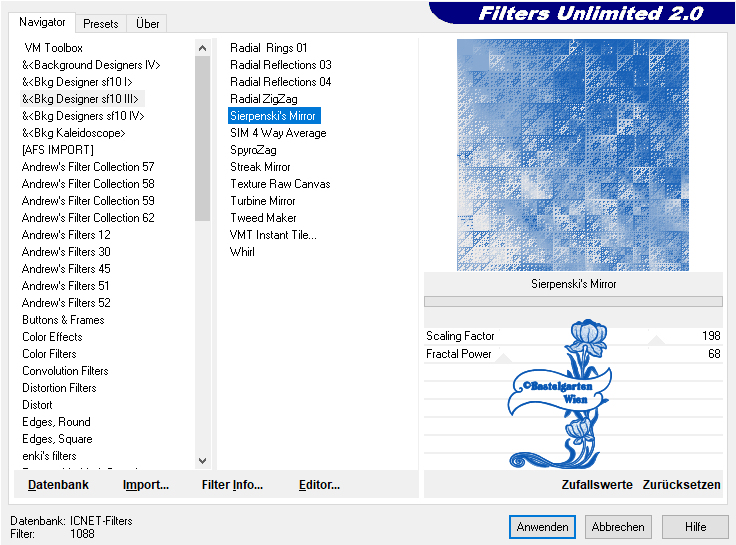This screenshot has height=545, width=736.
Task: Click the filter preview image
Action: pos(573,155)
